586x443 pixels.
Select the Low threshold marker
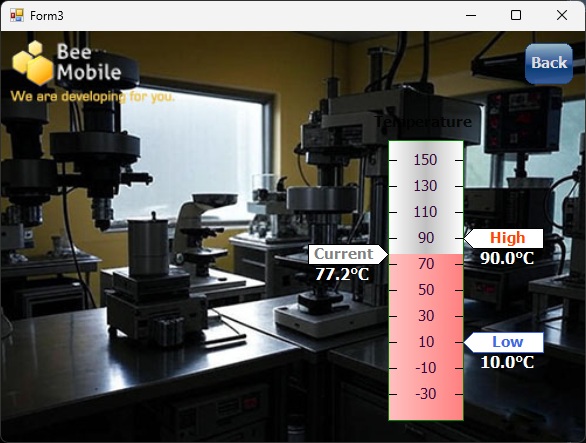coord(503,342)
